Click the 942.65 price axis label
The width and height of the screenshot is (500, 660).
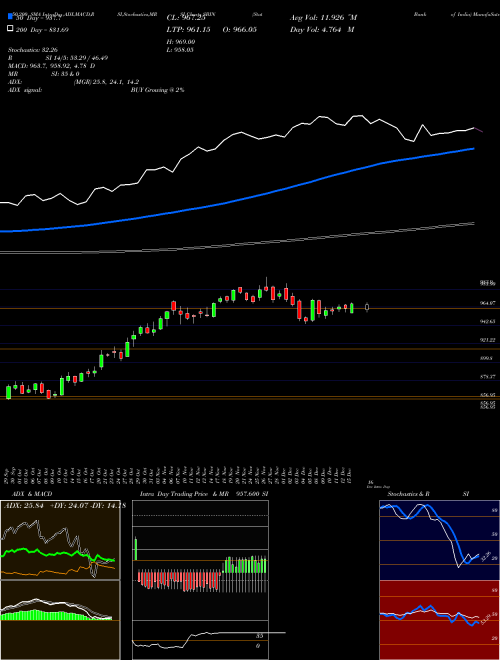coord(488,321)
